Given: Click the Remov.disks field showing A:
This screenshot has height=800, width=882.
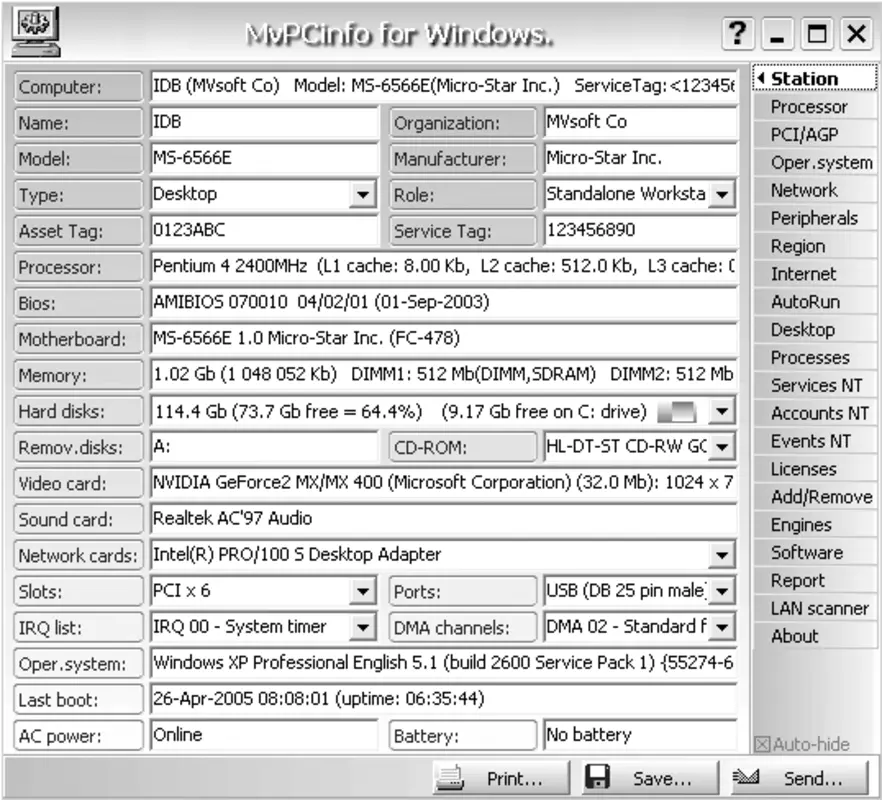Looking at the screenshot, I should coord(264,447).
